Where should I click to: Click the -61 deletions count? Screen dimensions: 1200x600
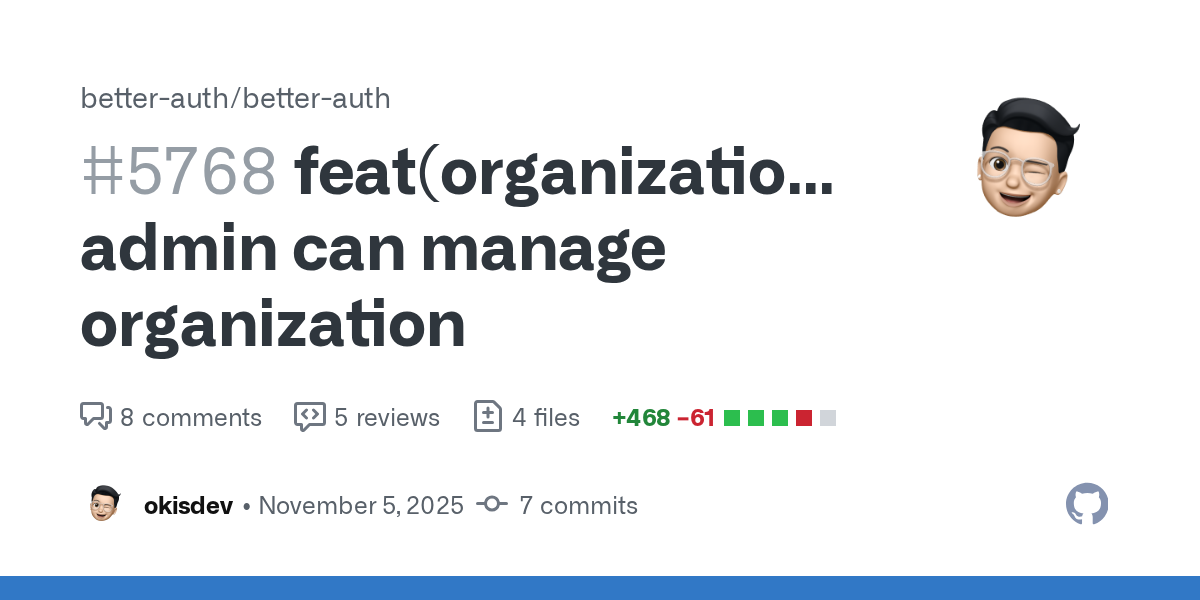click(x=696, y=417)
